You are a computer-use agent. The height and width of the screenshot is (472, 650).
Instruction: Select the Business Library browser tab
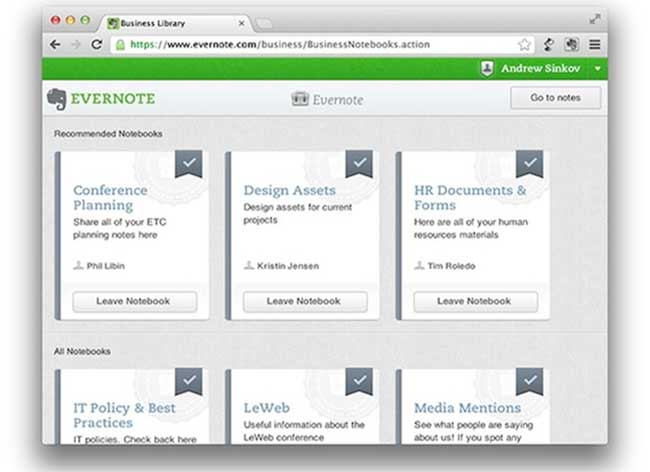click(174, 23)
